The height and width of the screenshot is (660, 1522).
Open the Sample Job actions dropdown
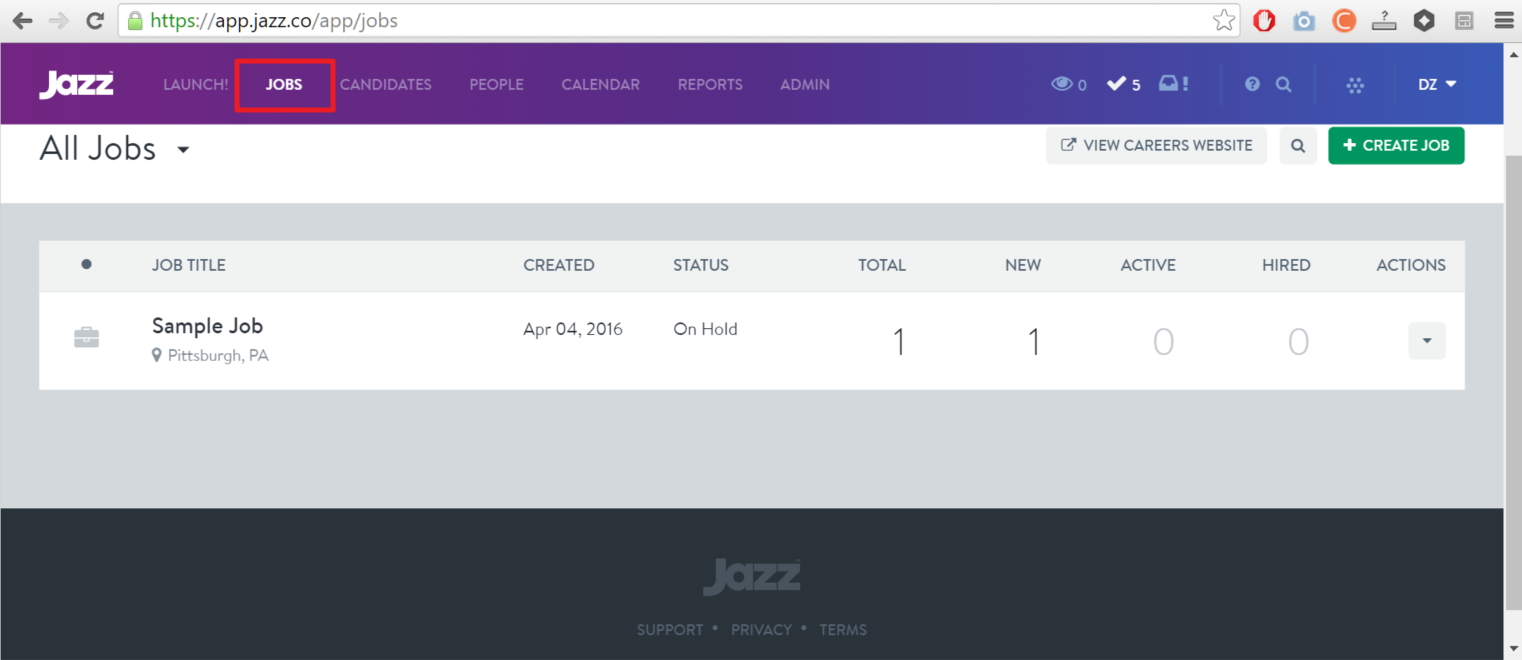coord(1426,341)
